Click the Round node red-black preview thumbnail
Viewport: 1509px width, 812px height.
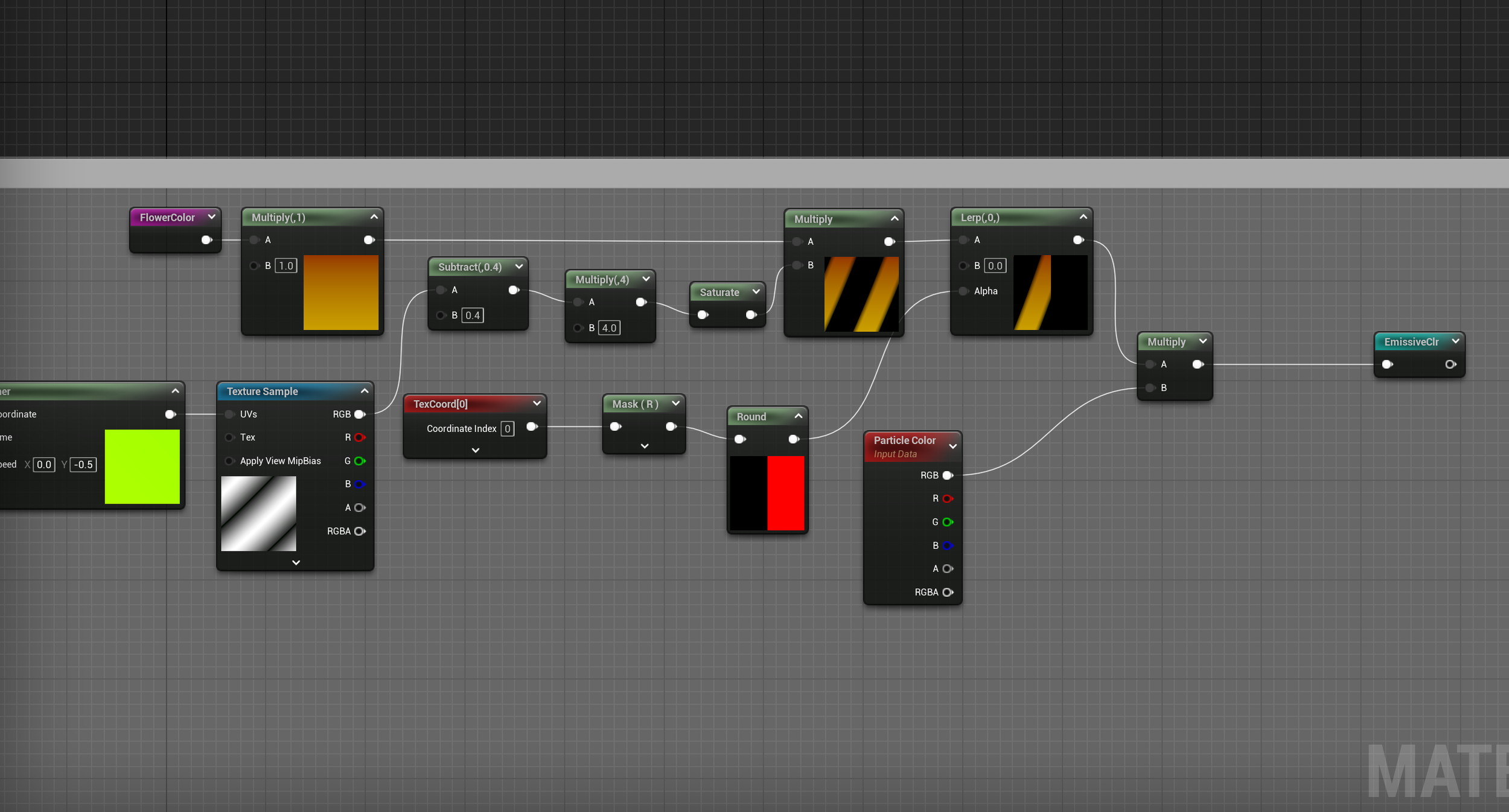pos(767,493)
